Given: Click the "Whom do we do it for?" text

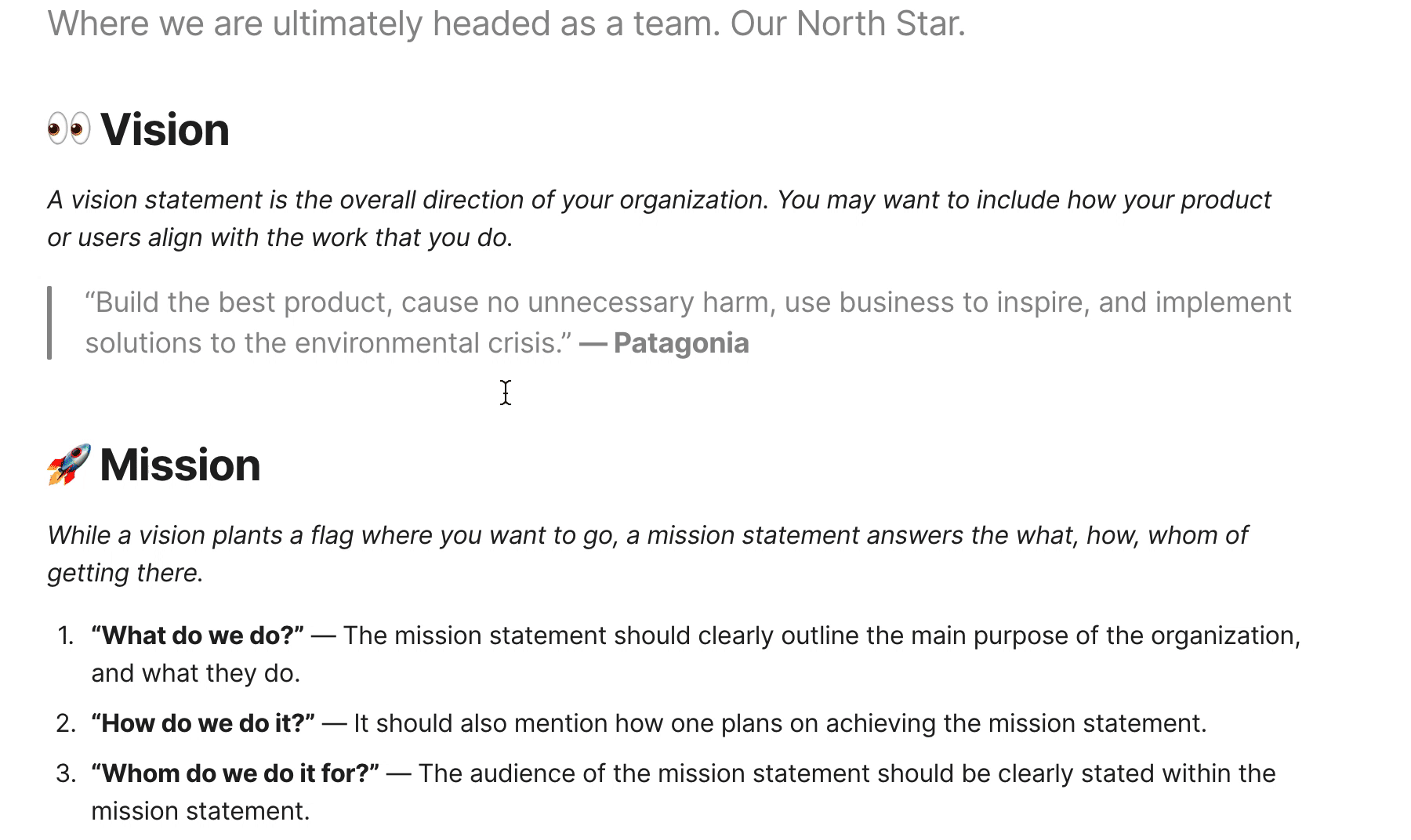Looking at the screenshot, I should [x=235, y=773].
